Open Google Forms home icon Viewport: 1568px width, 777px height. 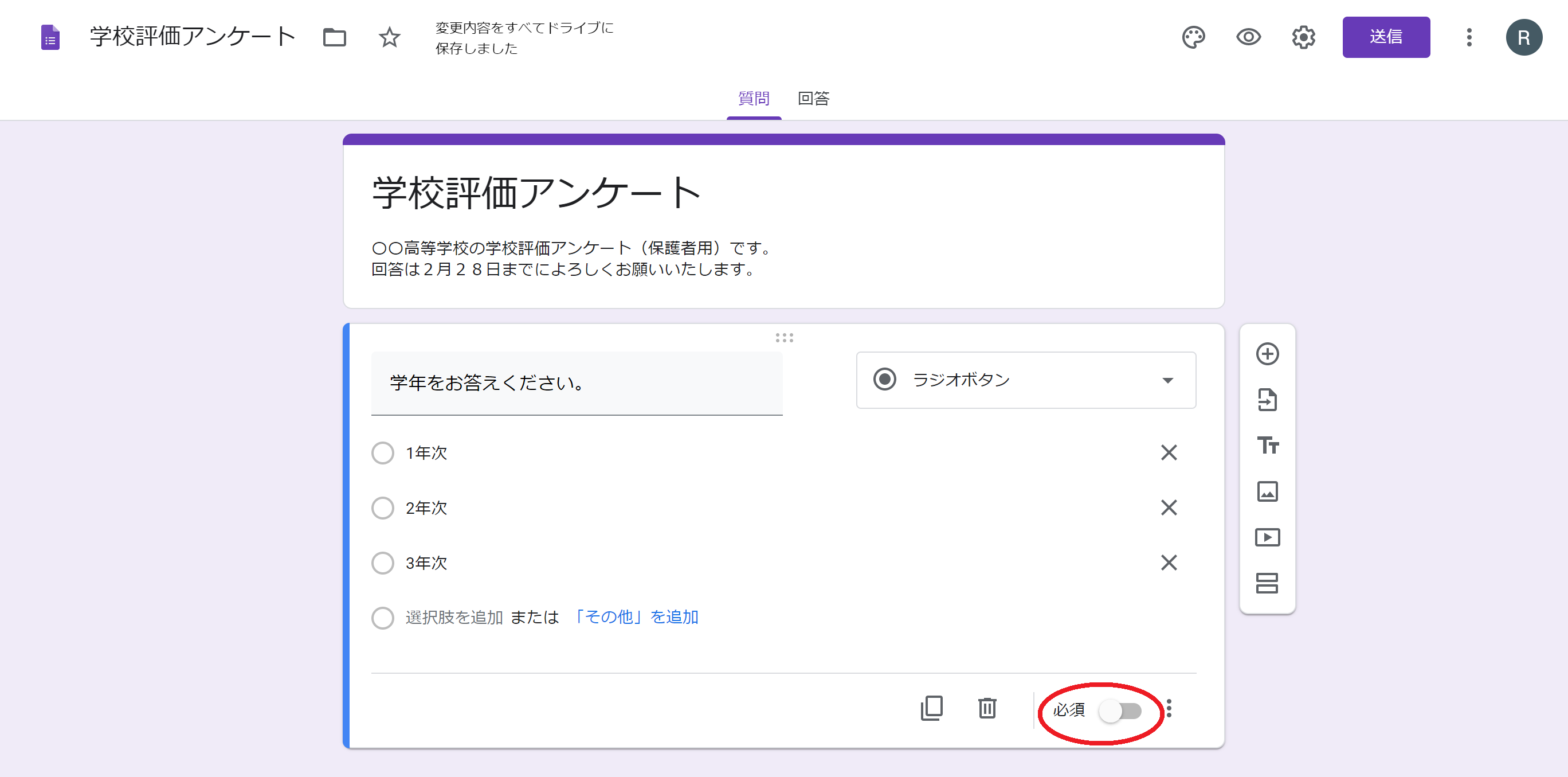[x=50, y=37]
